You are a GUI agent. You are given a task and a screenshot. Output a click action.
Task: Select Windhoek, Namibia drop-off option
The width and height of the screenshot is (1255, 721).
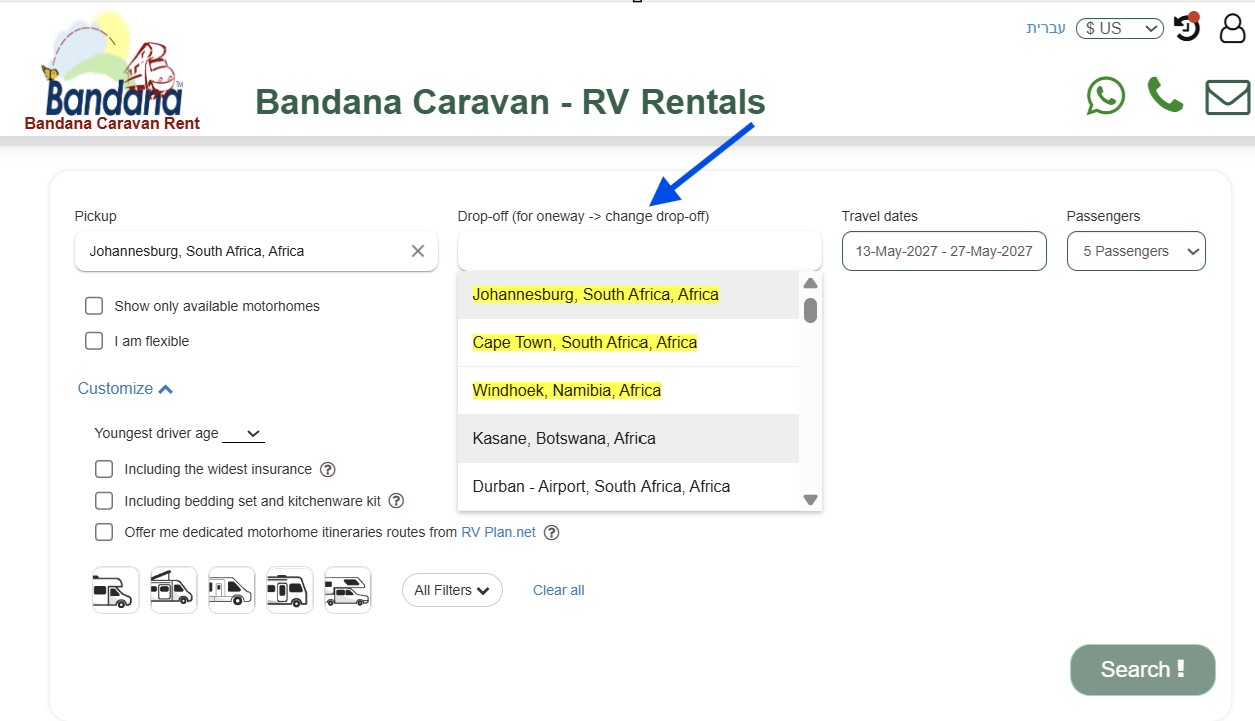click(567, 391)
